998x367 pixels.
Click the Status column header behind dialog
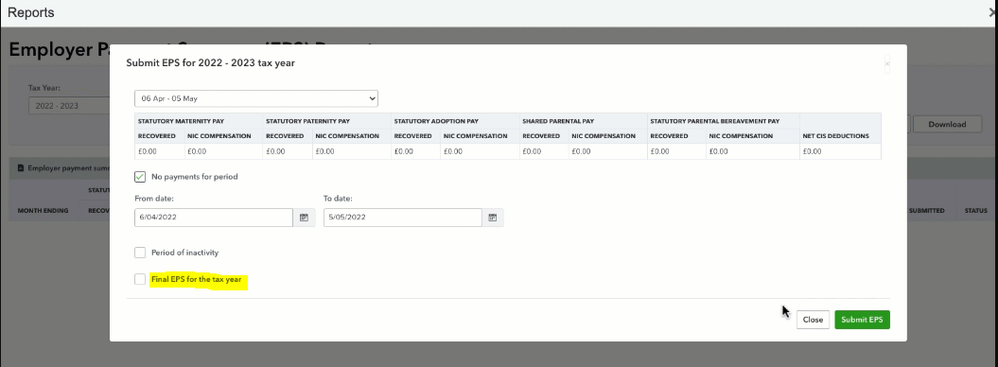pyautogui.click(x=975, y=211)
